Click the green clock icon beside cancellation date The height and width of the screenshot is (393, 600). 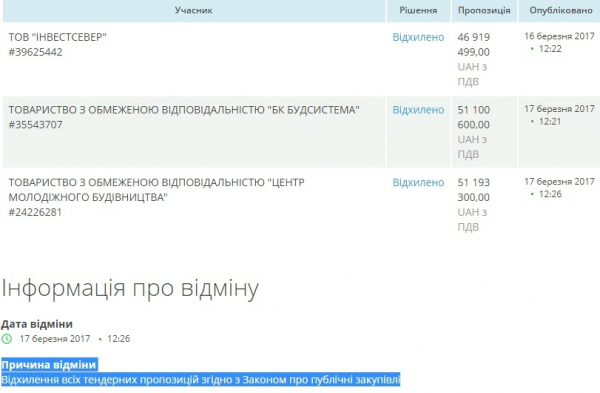tap(7, 339)
